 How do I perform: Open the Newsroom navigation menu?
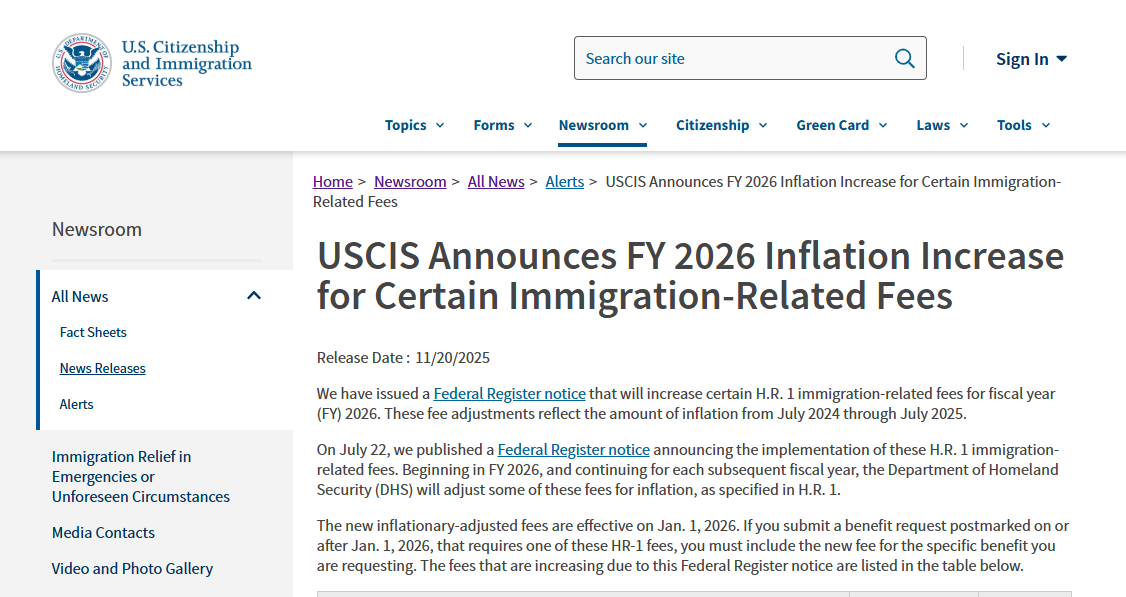[602, 125]
